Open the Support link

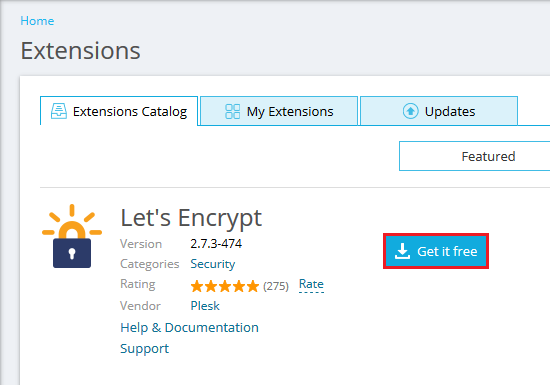[145, 349]
